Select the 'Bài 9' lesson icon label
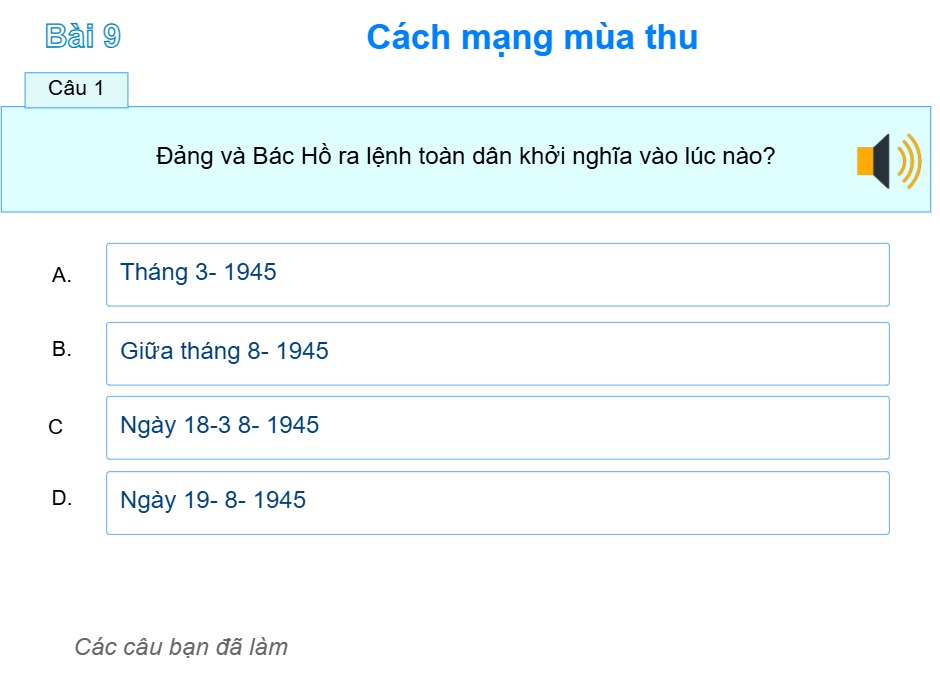940x677 pixels. (84, 34)
